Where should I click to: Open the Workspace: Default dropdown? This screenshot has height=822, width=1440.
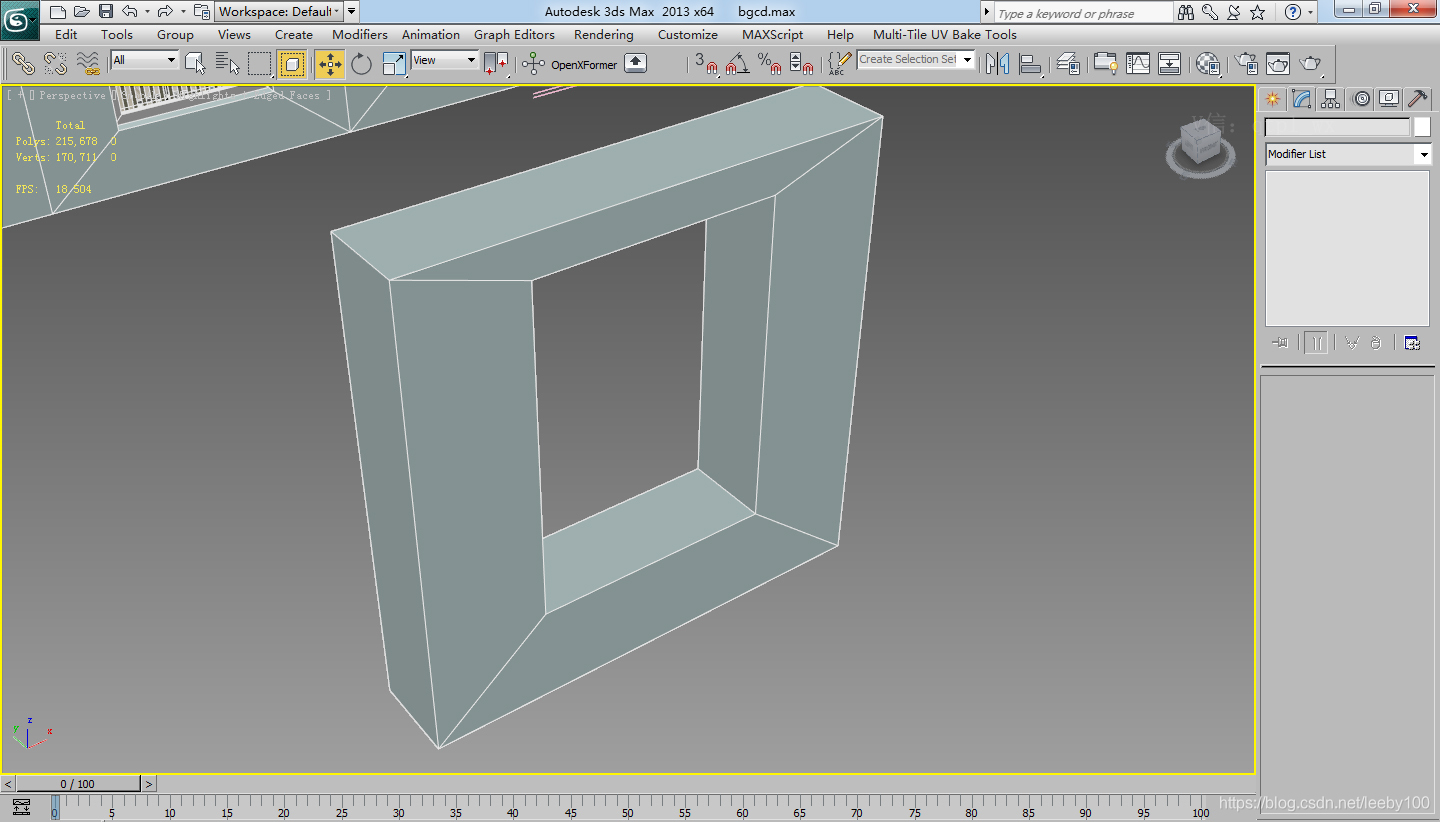[279, 12]
